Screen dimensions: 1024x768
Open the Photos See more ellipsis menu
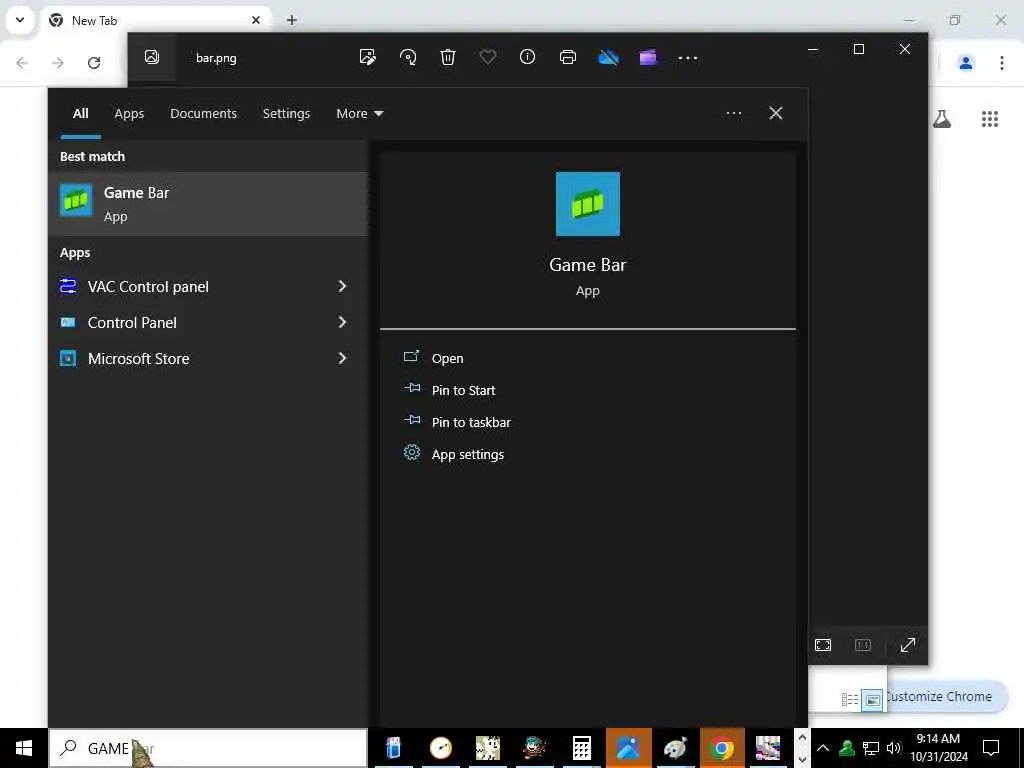pyautogui.click(x=688, y=57)
